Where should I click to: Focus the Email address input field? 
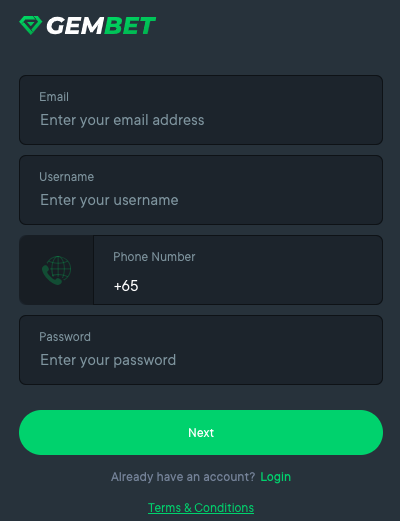pyautogui.click(x=201, y=110)
